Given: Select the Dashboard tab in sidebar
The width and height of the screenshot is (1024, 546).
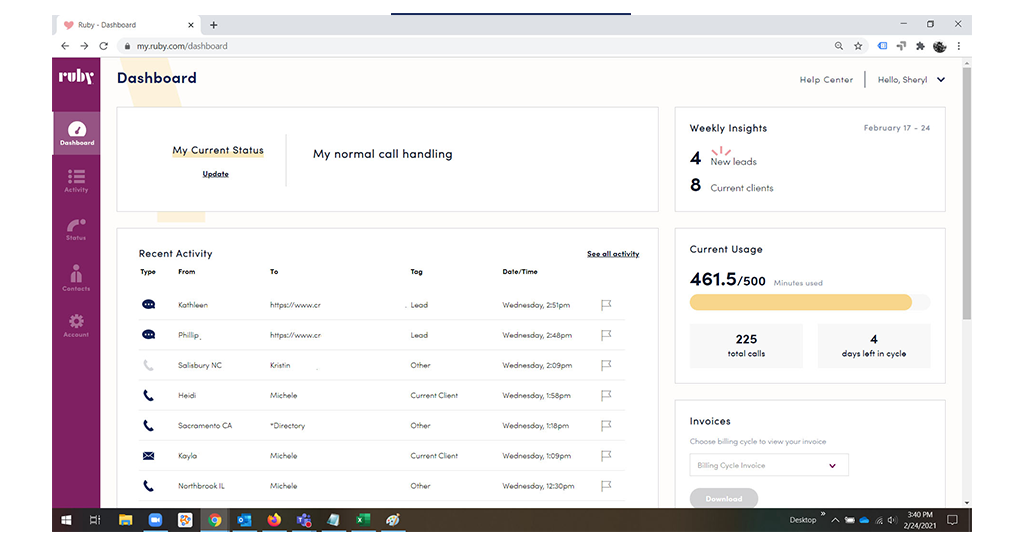Looking at the screenshot, I should point(76,133).
